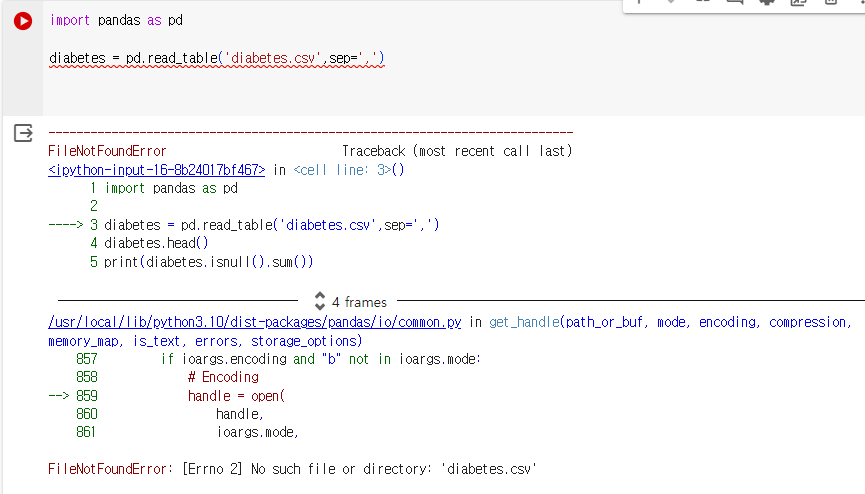Click traceback line '4 diabetes.head()'

149,243
